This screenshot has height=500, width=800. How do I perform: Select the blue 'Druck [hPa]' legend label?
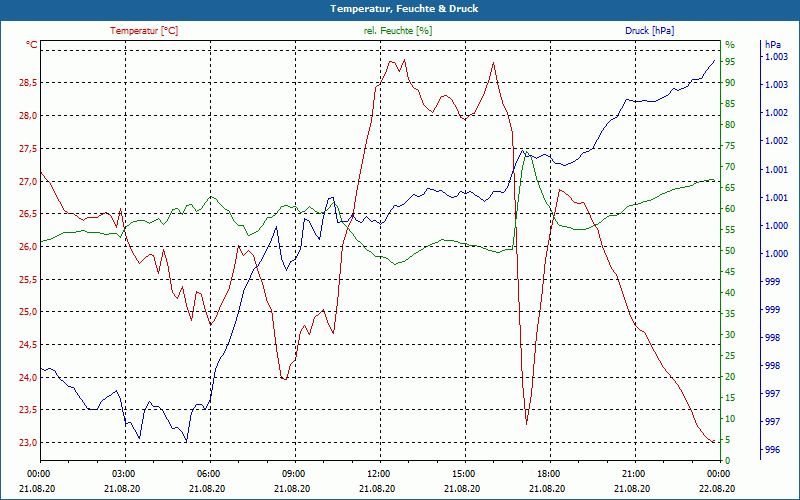[x=649, y=31]
